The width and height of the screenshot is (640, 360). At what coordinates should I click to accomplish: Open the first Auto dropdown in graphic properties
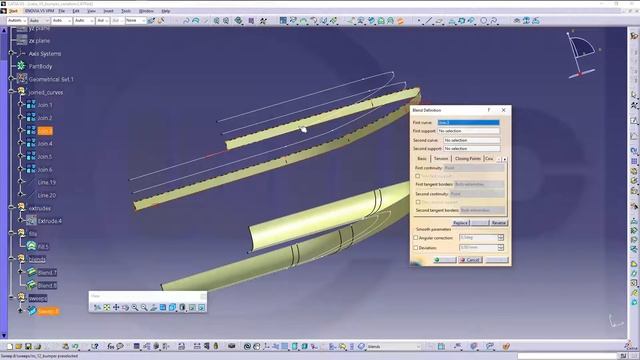pos(17,20)
